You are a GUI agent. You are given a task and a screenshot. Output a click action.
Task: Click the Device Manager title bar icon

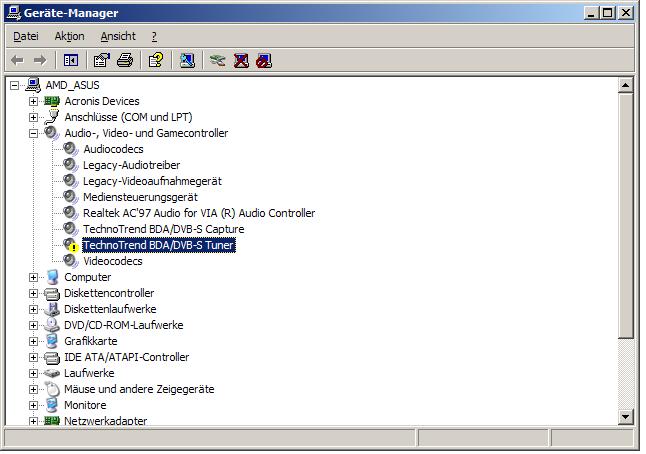[14, 13]
